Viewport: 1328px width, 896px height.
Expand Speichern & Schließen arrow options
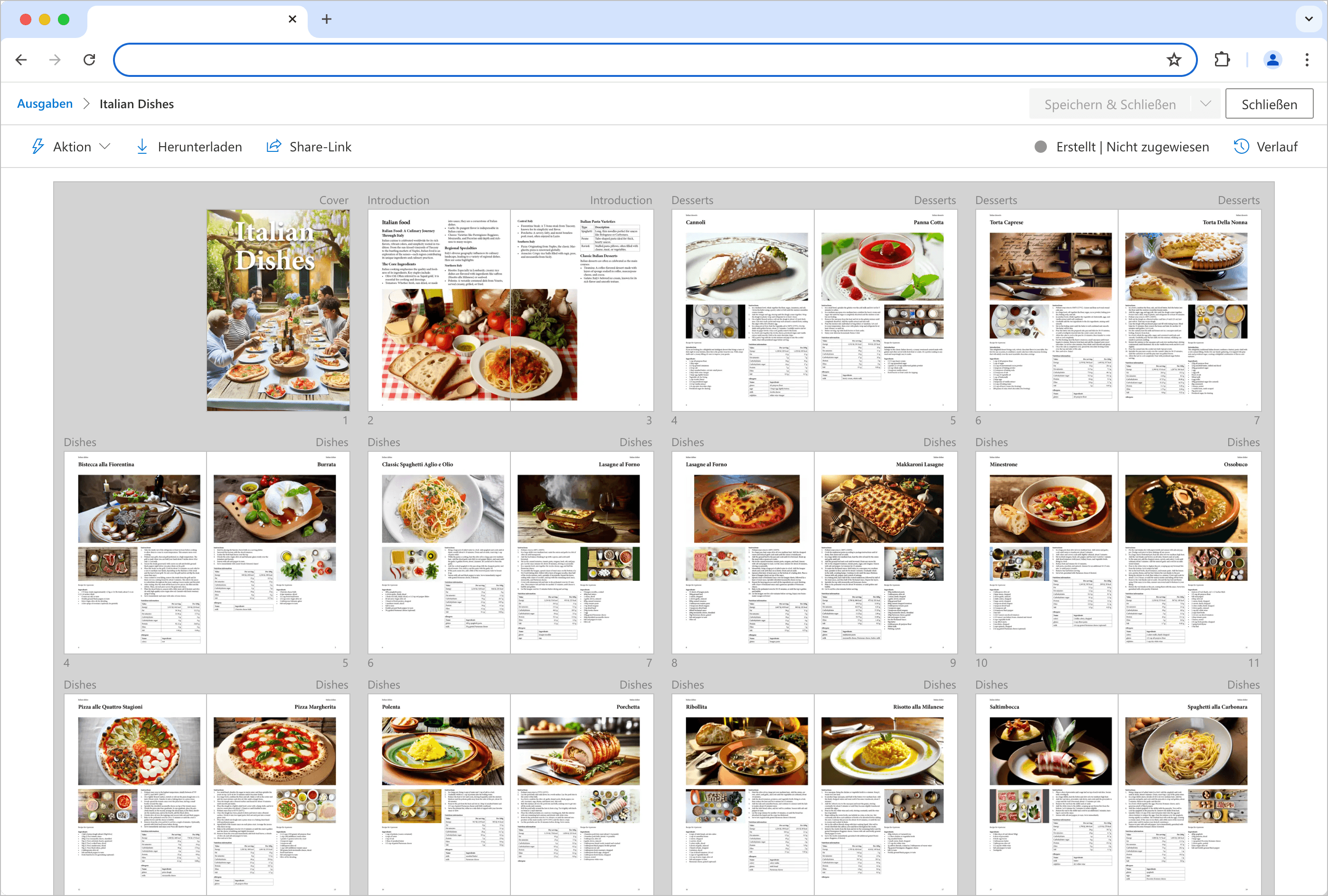point(1206,104)
